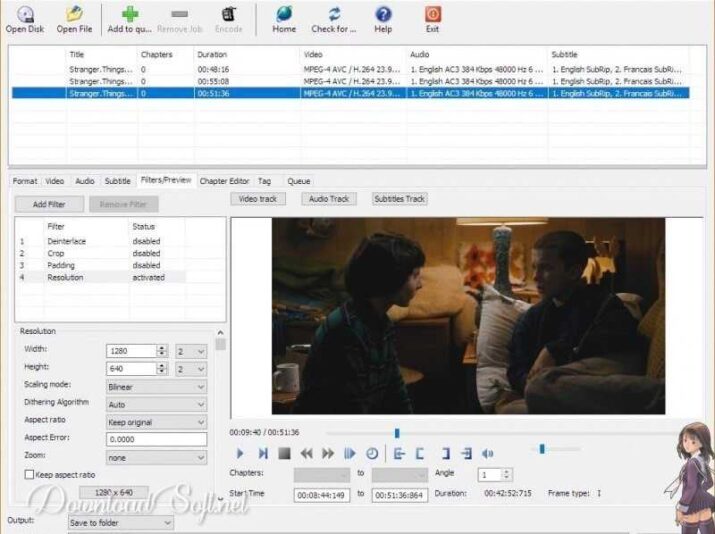Toggle the speaker mute icon
The height and width of the screenshot is (534, 715).
(x=487, y=453)
